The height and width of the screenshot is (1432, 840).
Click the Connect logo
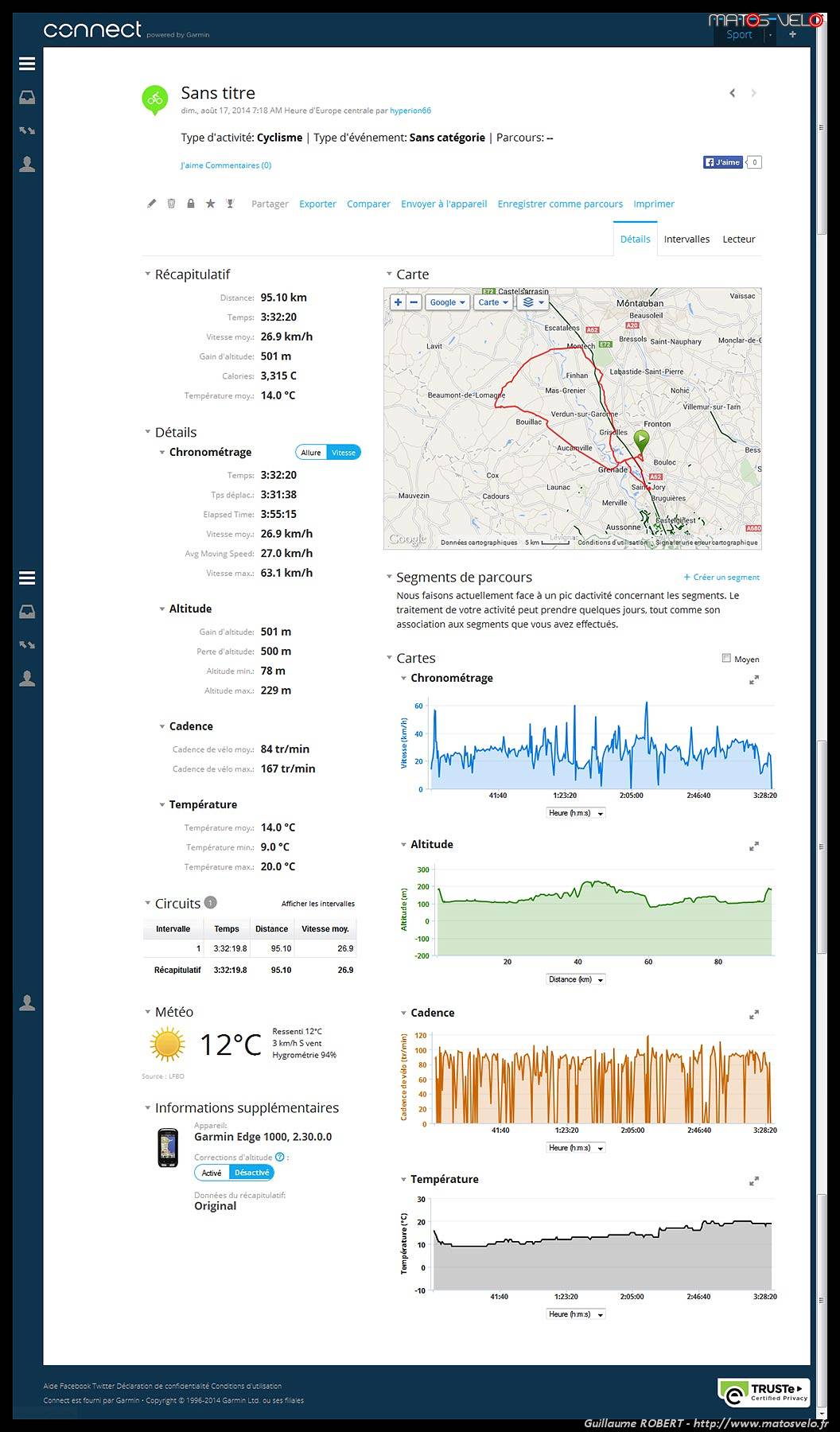tap(92, 30)
